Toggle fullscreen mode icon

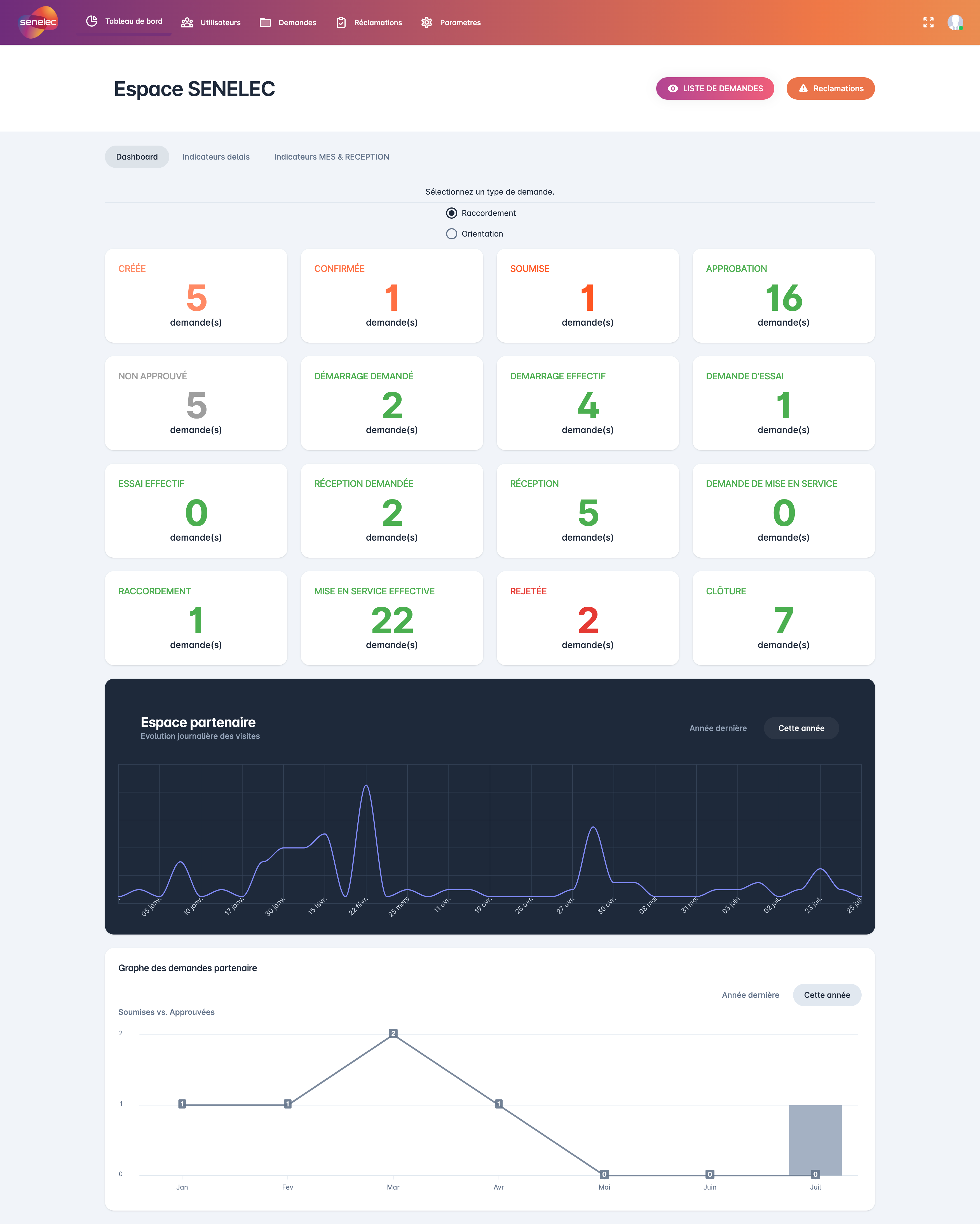(928, 22)
